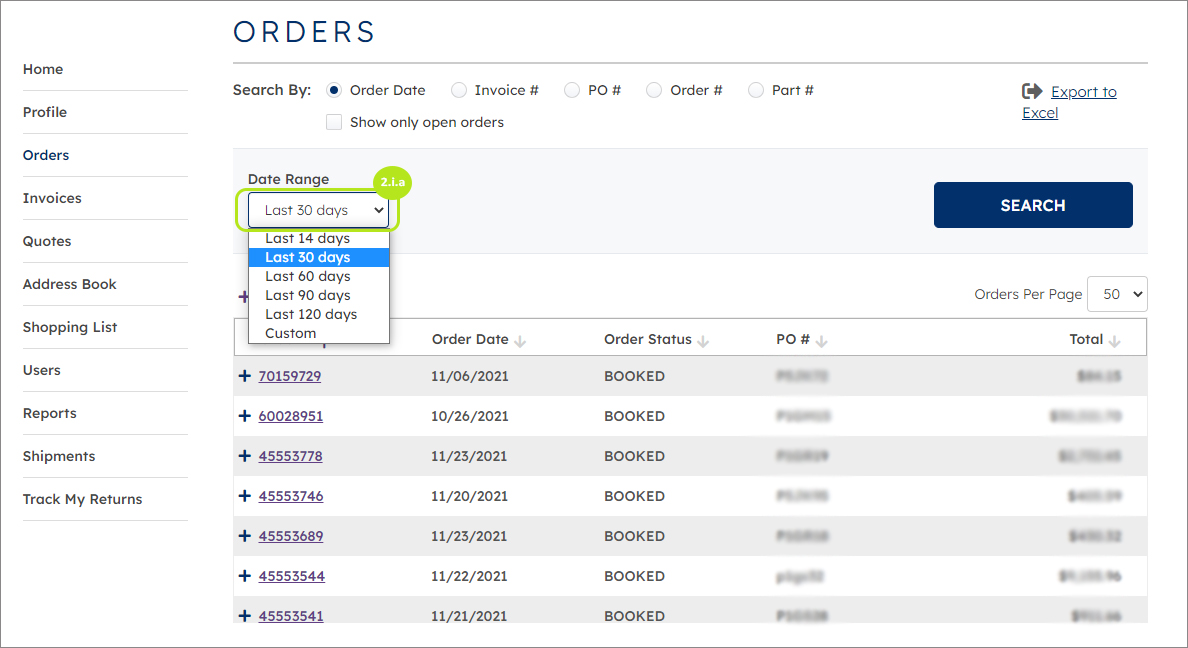Select Invoice # search radio

(x=459, y=90)
